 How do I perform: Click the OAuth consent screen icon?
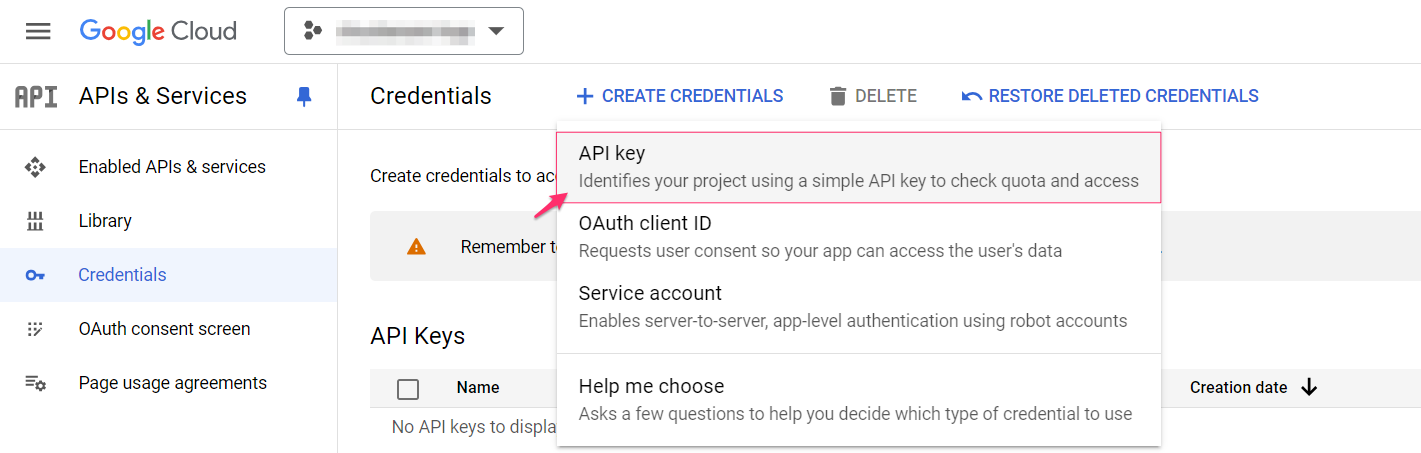tap(35, 329)
